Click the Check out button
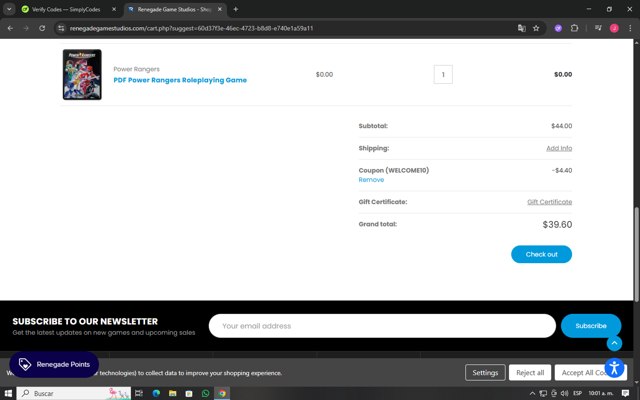This screenshot has height=400, width=640. (x=541, y=254)
